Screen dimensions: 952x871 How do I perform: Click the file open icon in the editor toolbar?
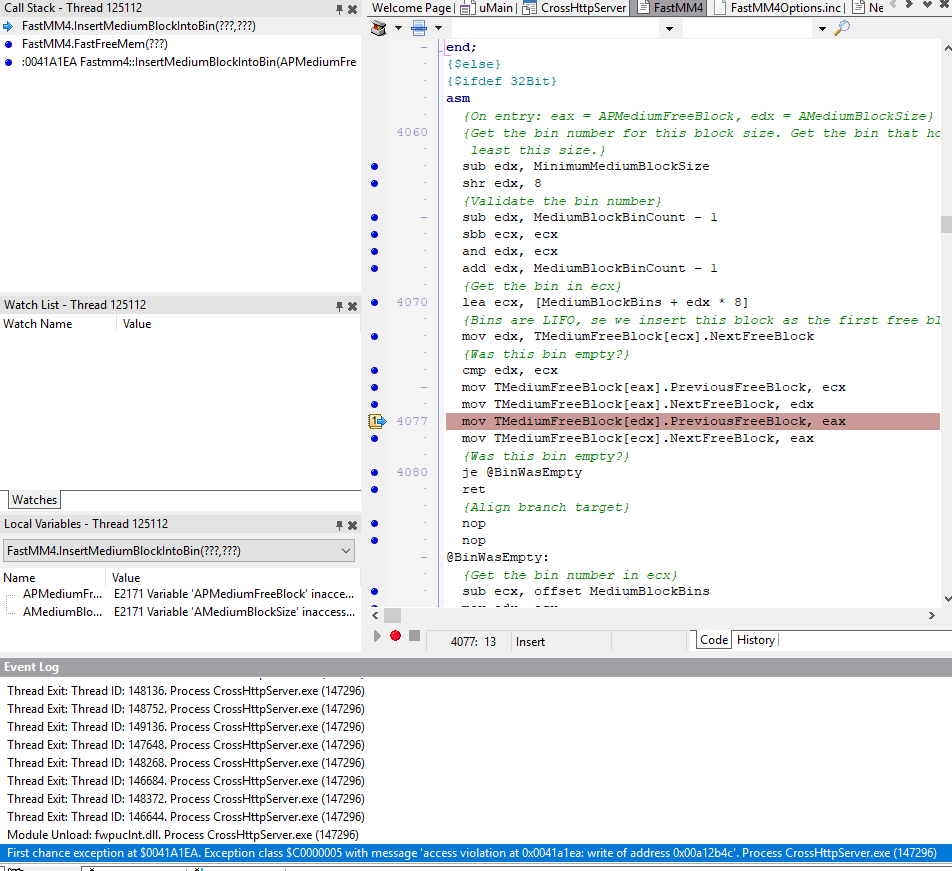(420, 28)
